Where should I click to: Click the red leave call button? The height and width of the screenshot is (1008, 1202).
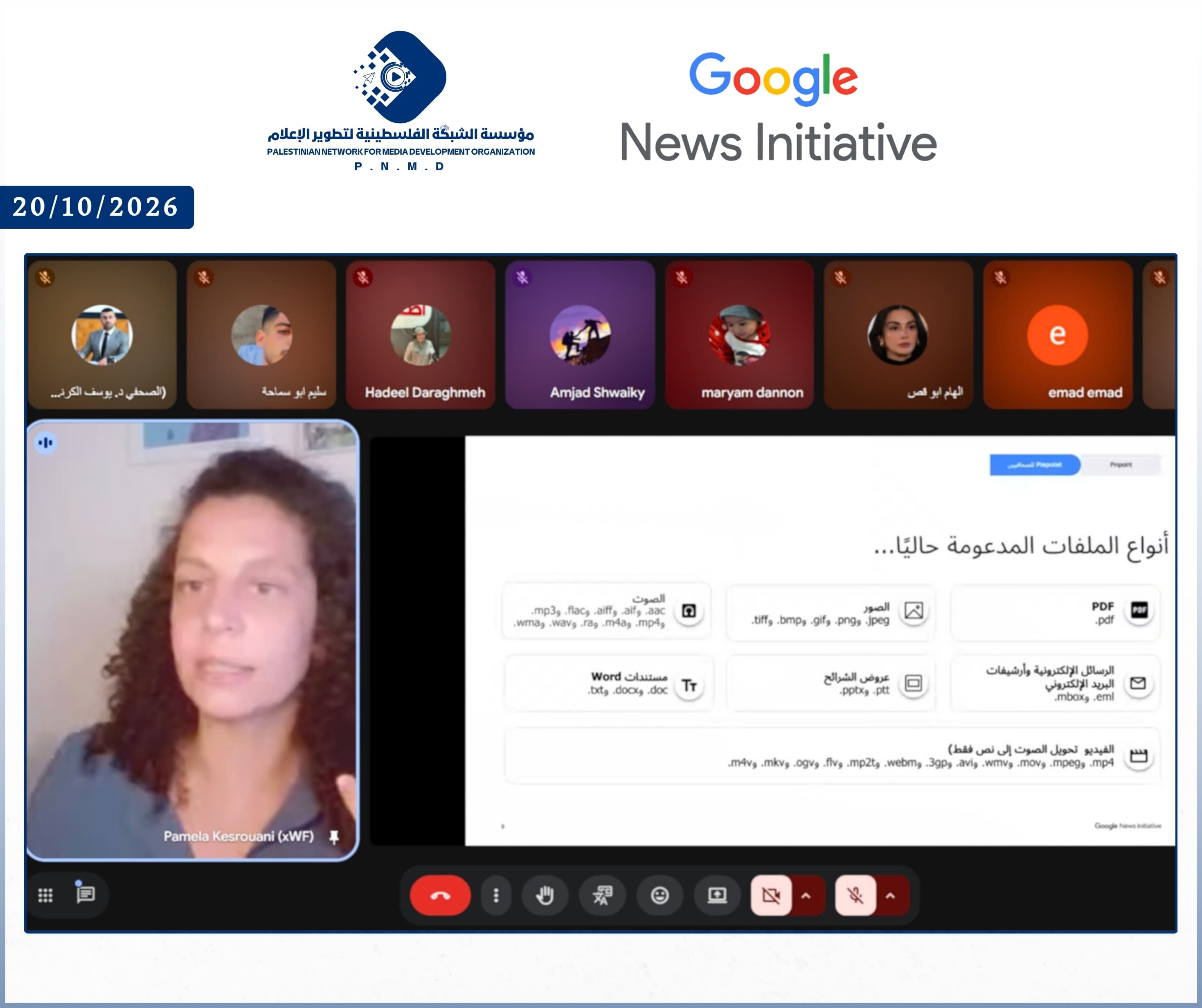pyautogui.click(x=440, y=895)
